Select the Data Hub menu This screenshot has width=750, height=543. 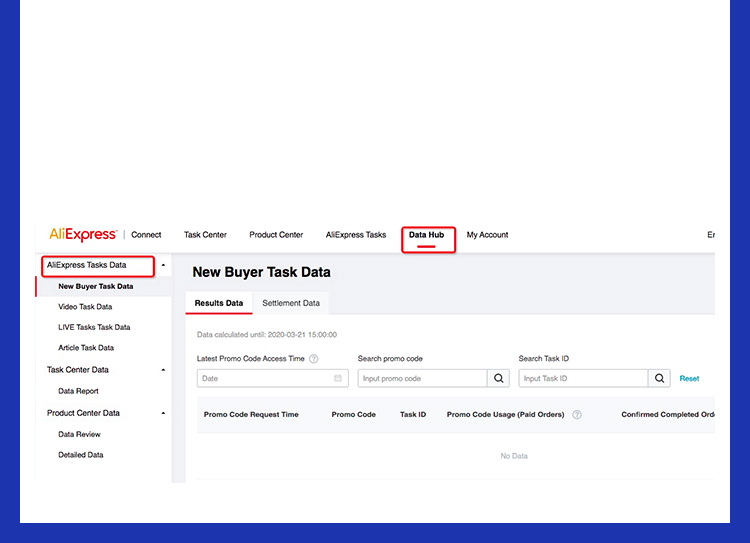[x=426, y=235]
